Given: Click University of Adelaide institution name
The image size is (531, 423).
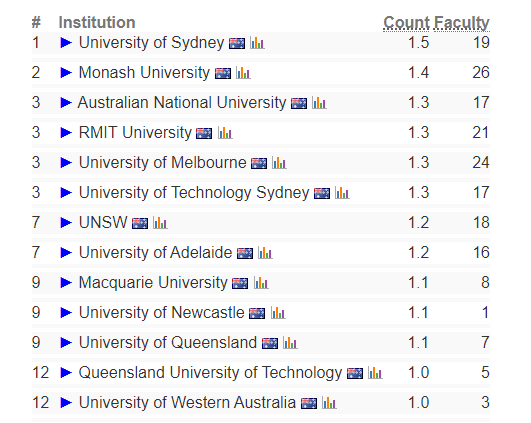Looking at the screenshot, I should coord(155,252).
